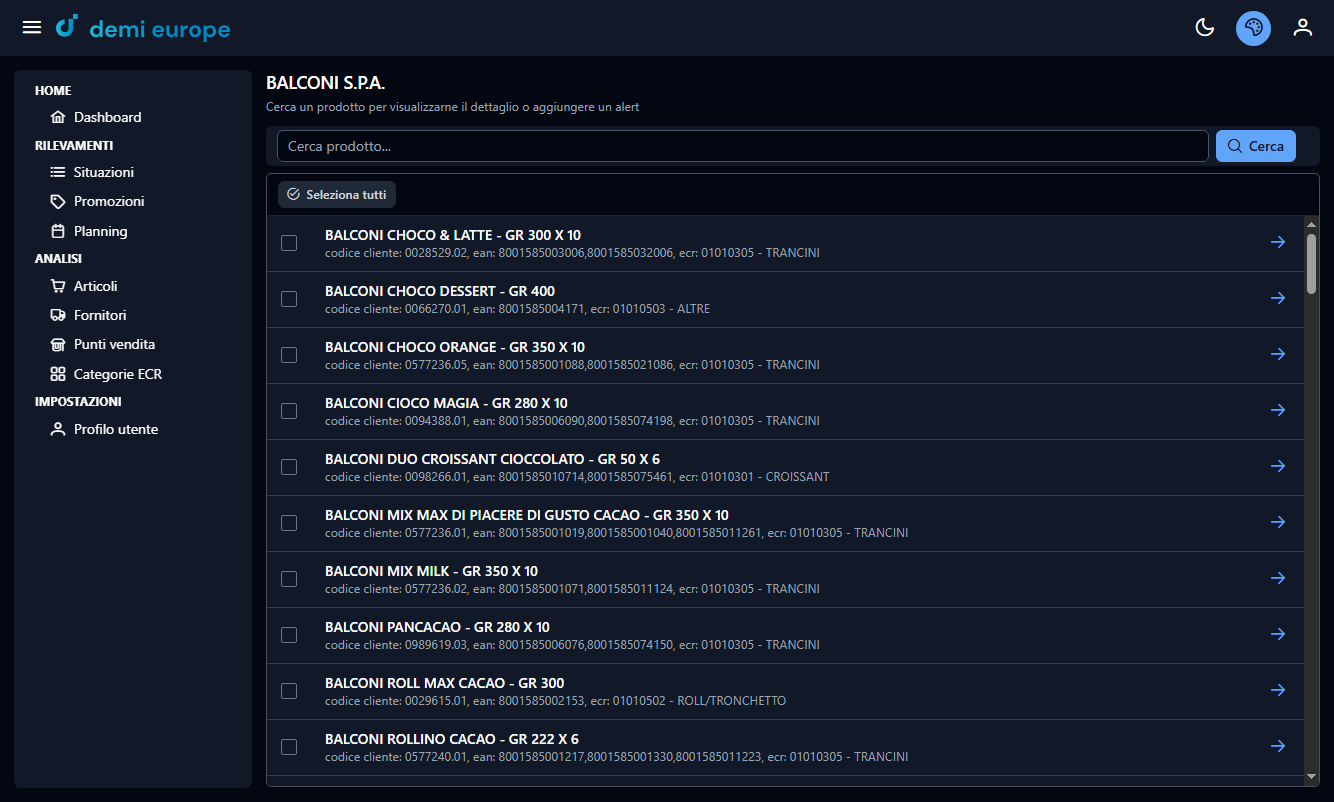Open Promozioni in sidebar
The width and height of the screenshot is (1334, 802).
(x=97, y=201)
